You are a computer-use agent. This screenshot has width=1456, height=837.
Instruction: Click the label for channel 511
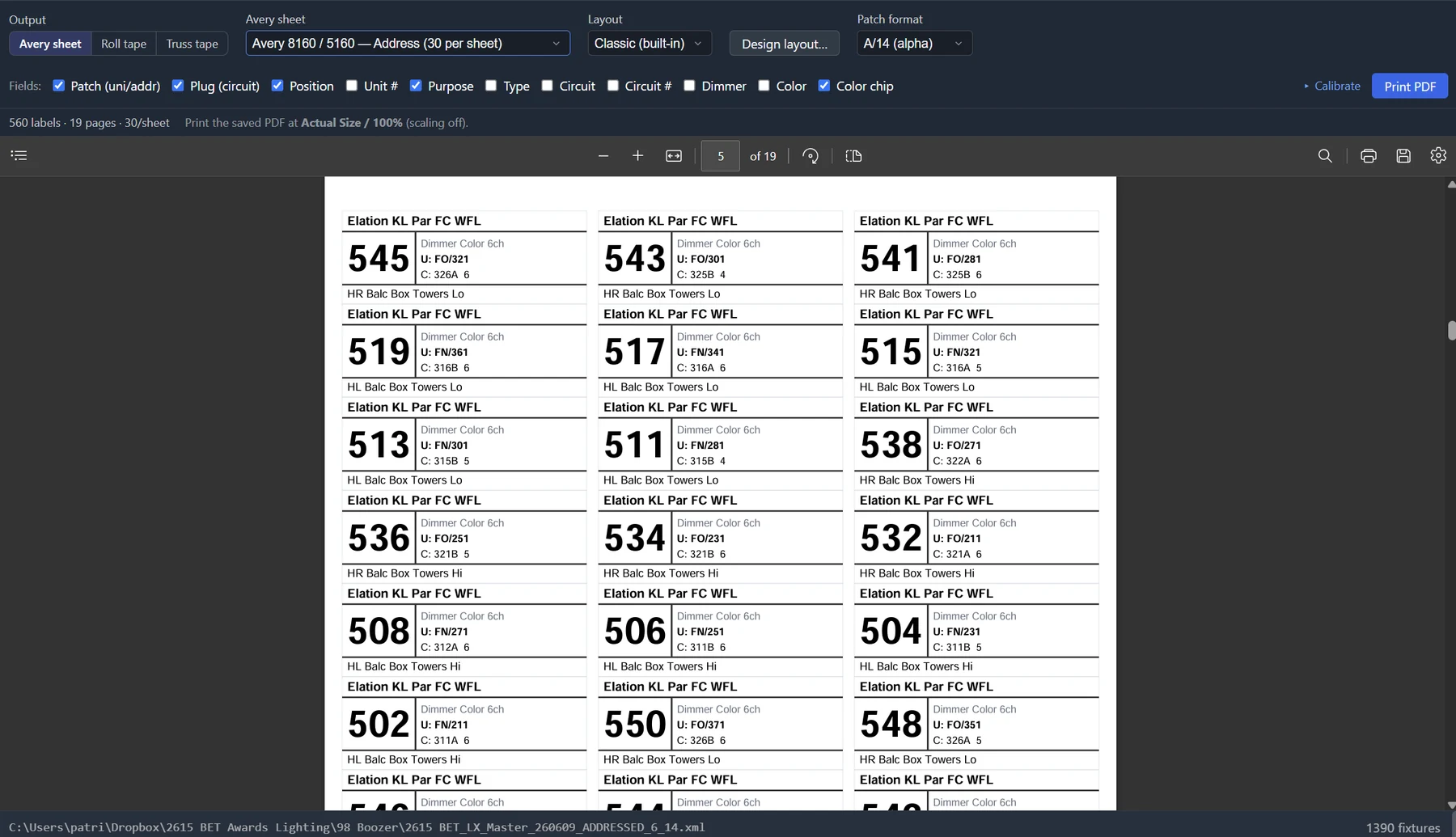tap(720, 443)
